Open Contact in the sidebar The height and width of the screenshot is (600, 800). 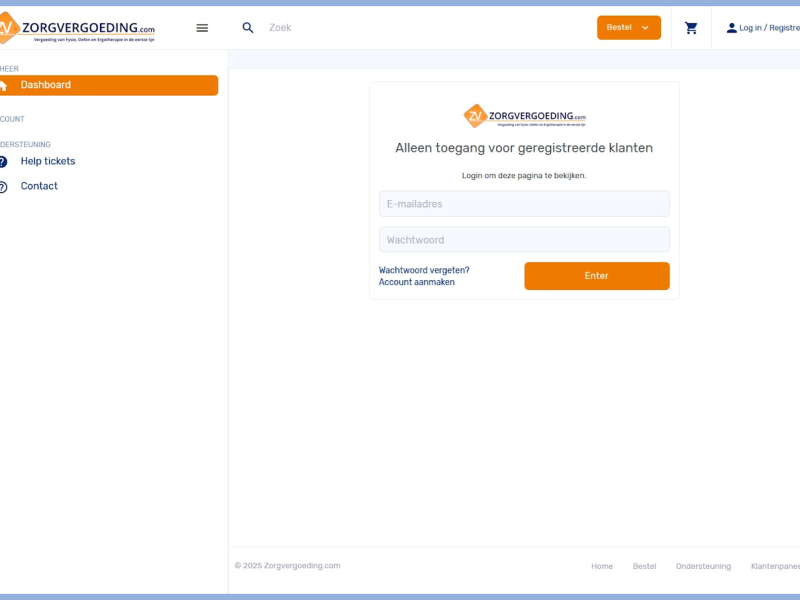[x=39, y=186]
